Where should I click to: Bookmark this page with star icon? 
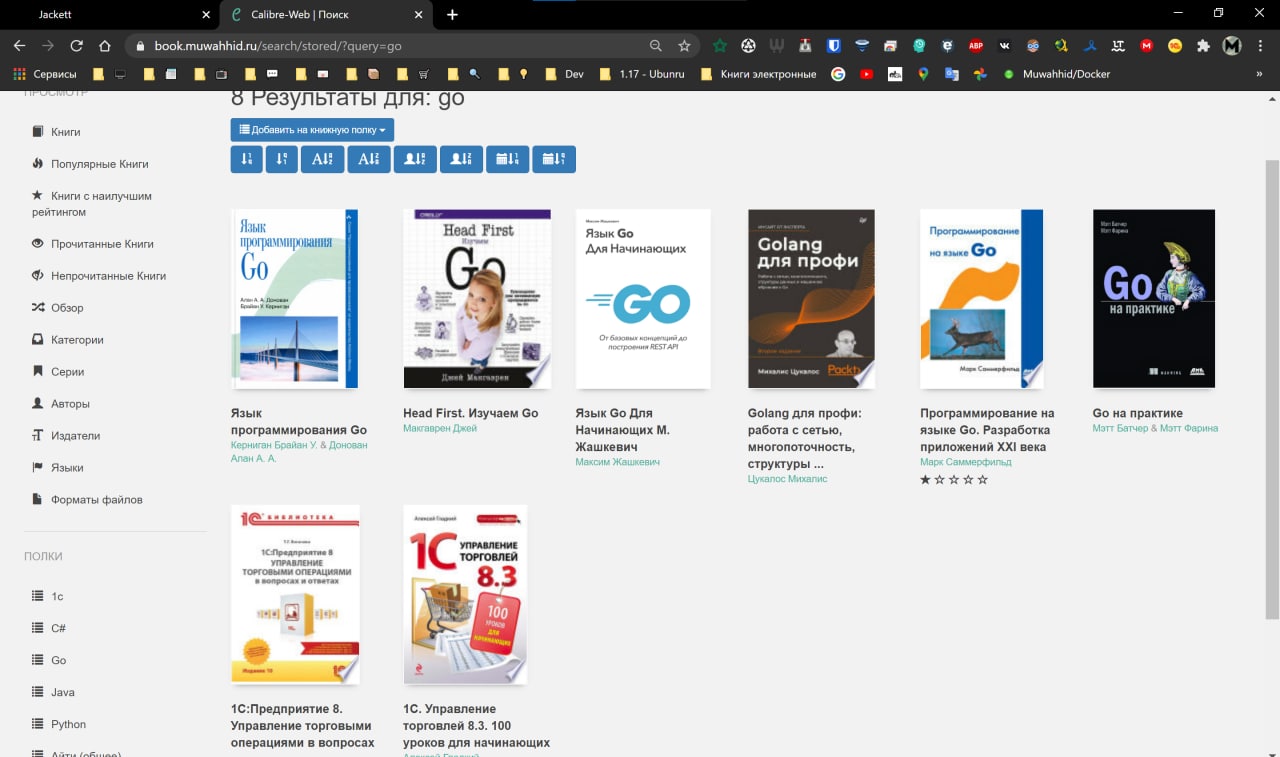click(684, 46)
